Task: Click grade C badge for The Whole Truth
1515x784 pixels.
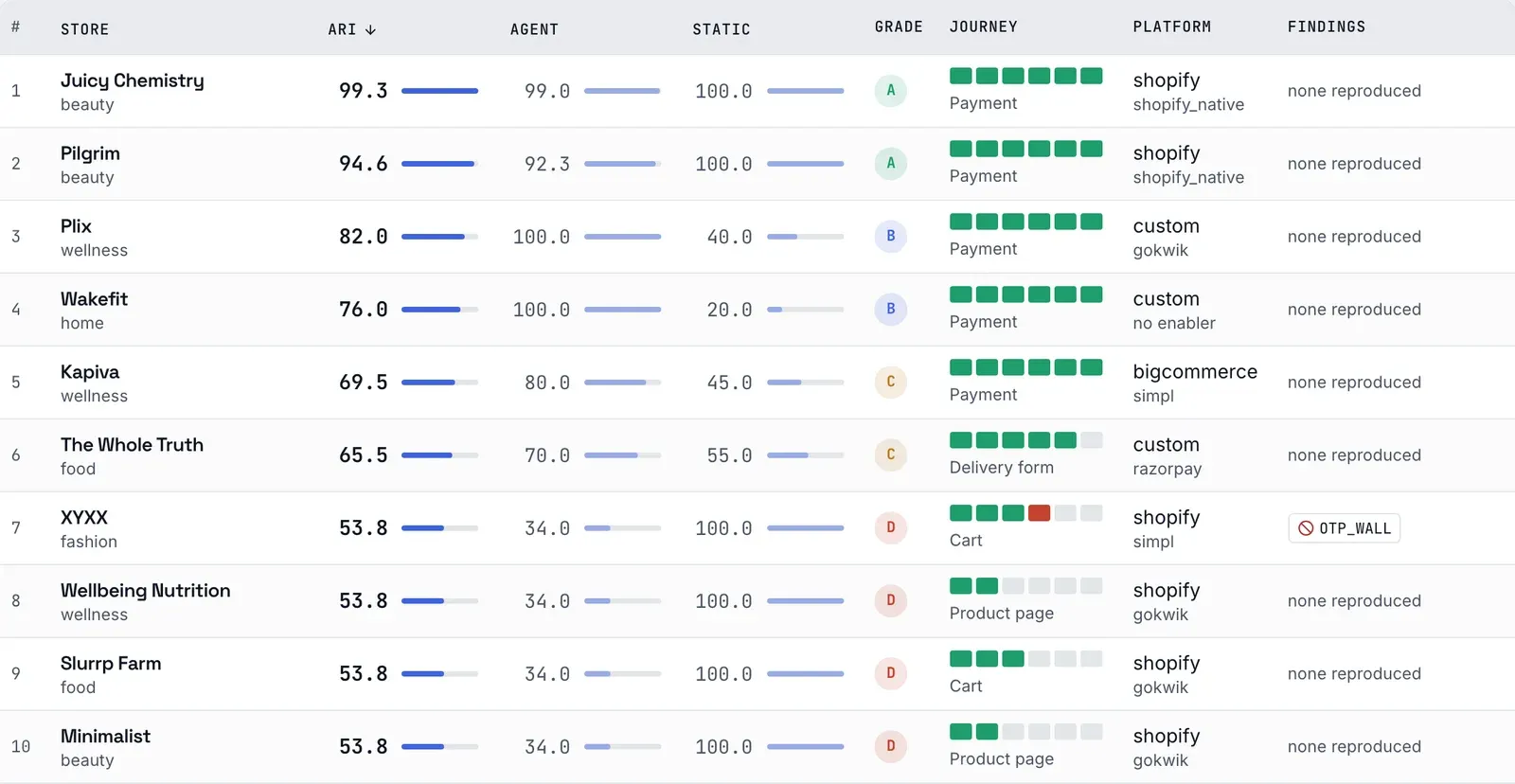Action: click(x=890, y=455)
